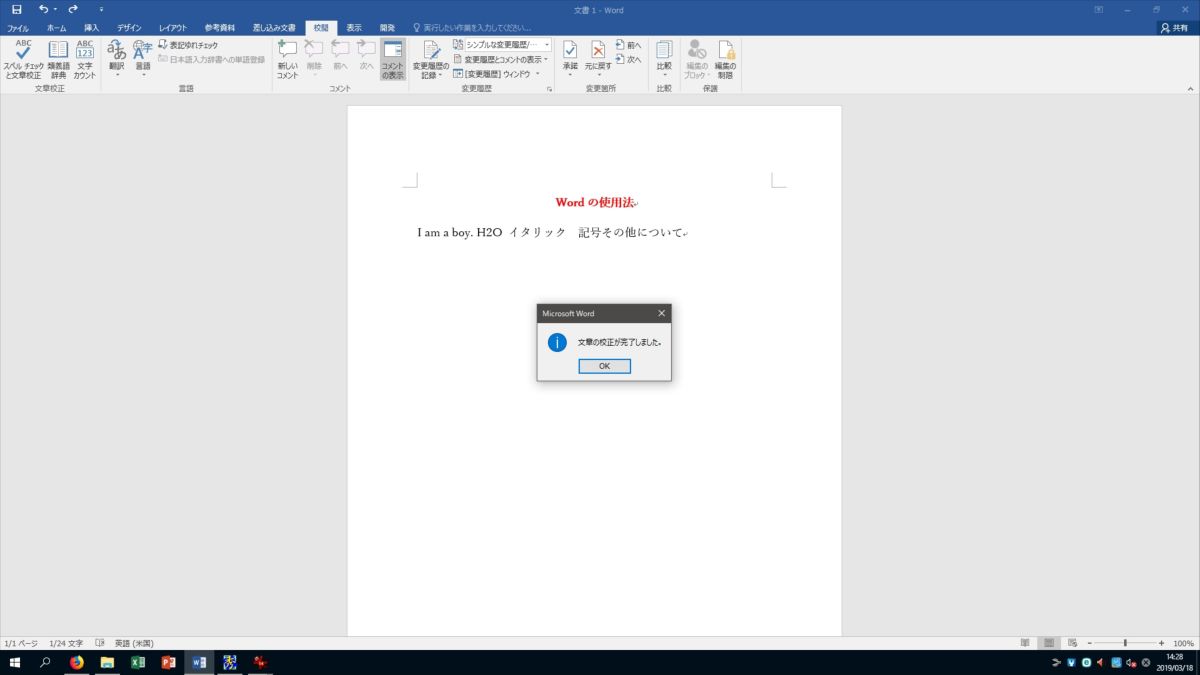Click the page count in status bar
1200x675 pixels.
point(21,643)
